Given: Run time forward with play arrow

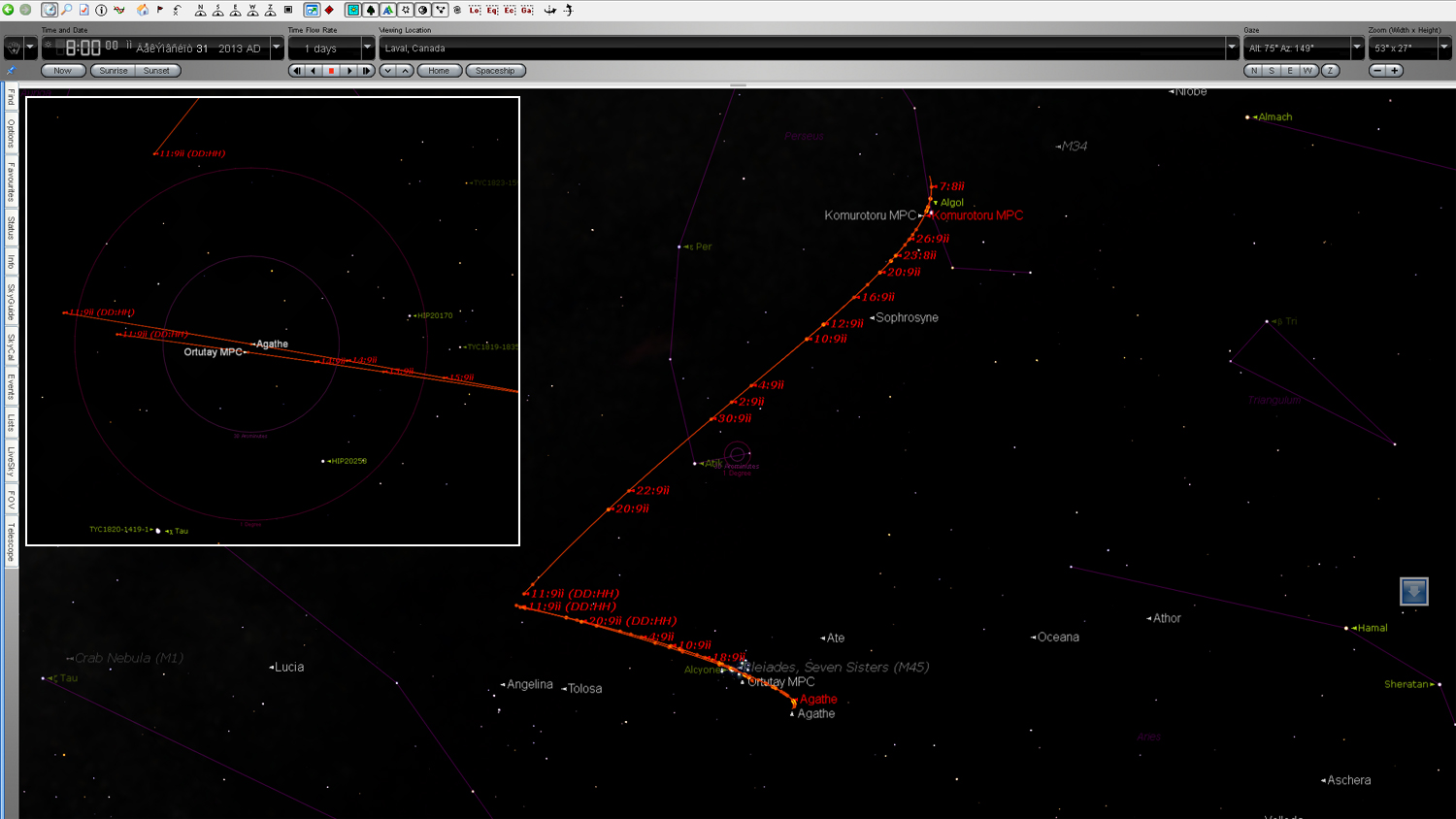Looking at the screenshot, I should pos(349,71).
